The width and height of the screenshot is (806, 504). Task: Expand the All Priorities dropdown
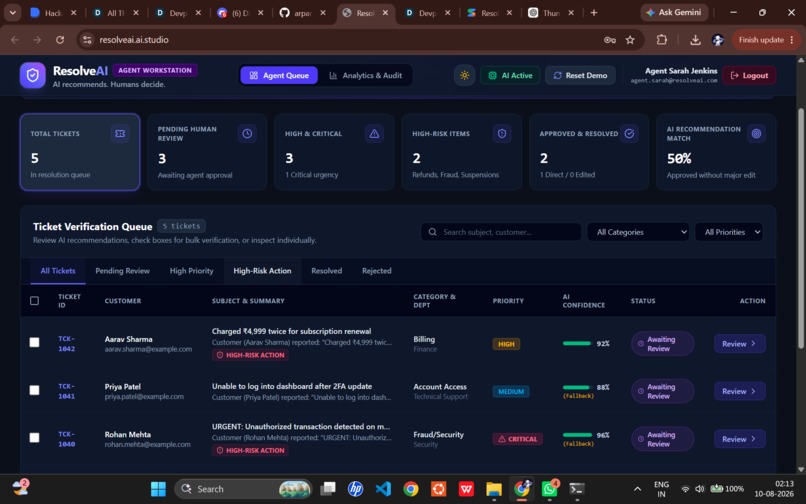pyautogui.click(x=729, y=232)
